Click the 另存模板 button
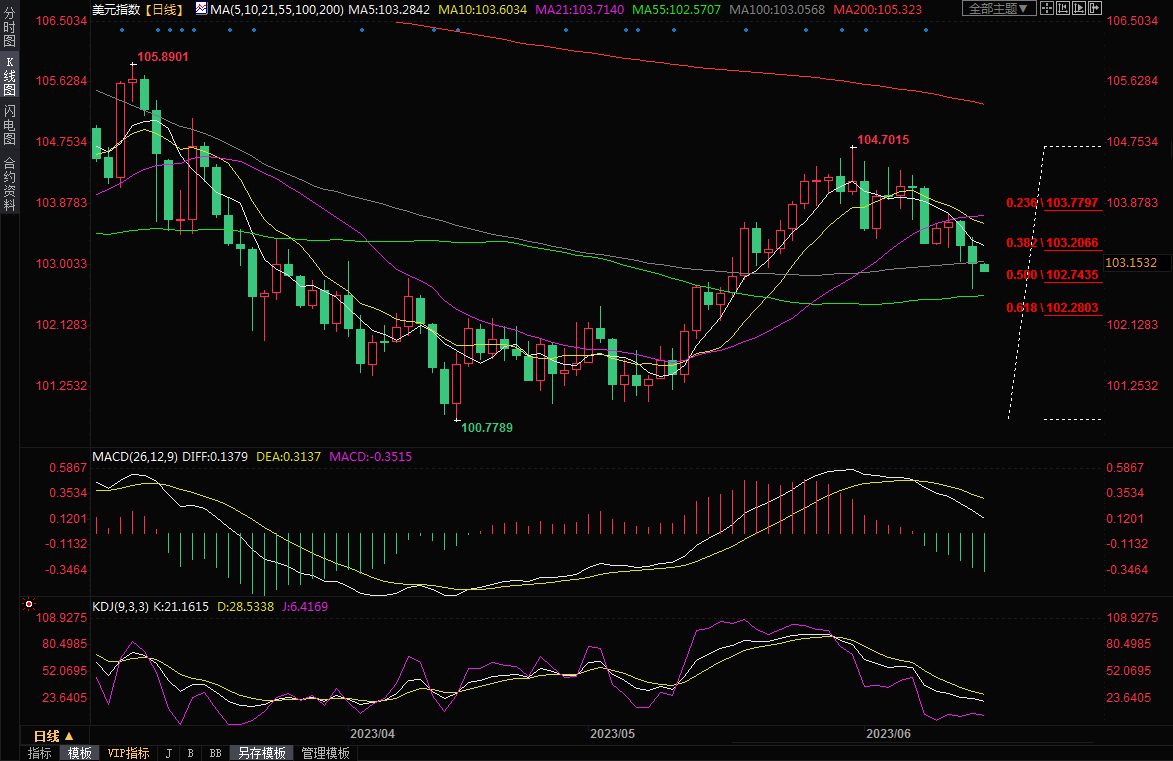Image resolution: width=1173 pixels, height=761 pixels. 261,753
